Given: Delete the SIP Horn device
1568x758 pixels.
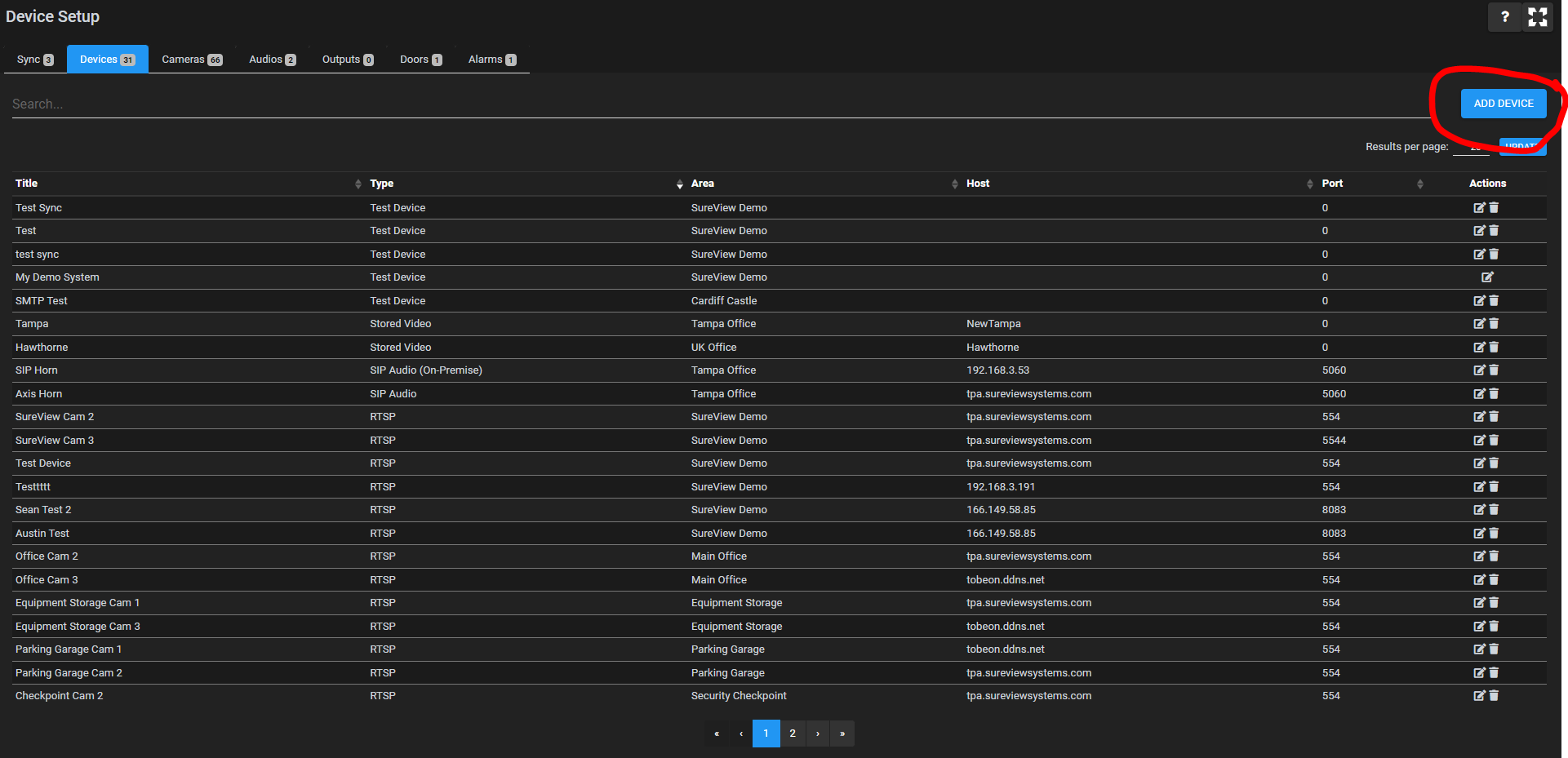Looking at the screenshot, I should pos(1494,370).
